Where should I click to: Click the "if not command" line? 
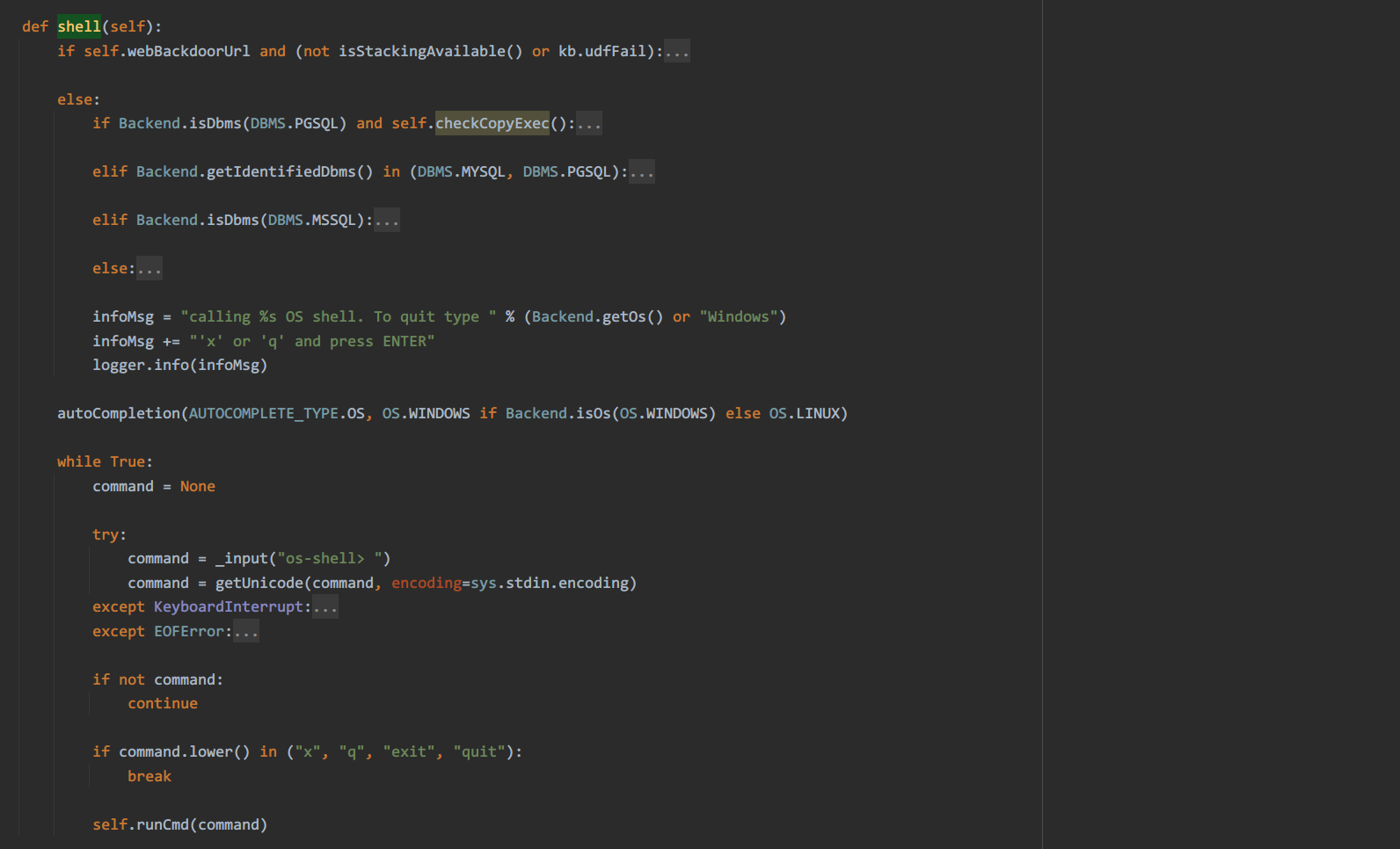coord(158,679)
